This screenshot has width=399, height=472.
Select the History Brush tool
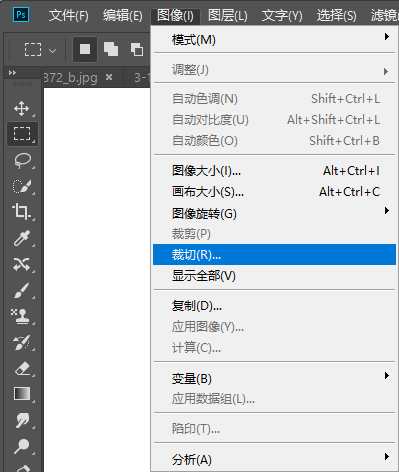[22, 342]
